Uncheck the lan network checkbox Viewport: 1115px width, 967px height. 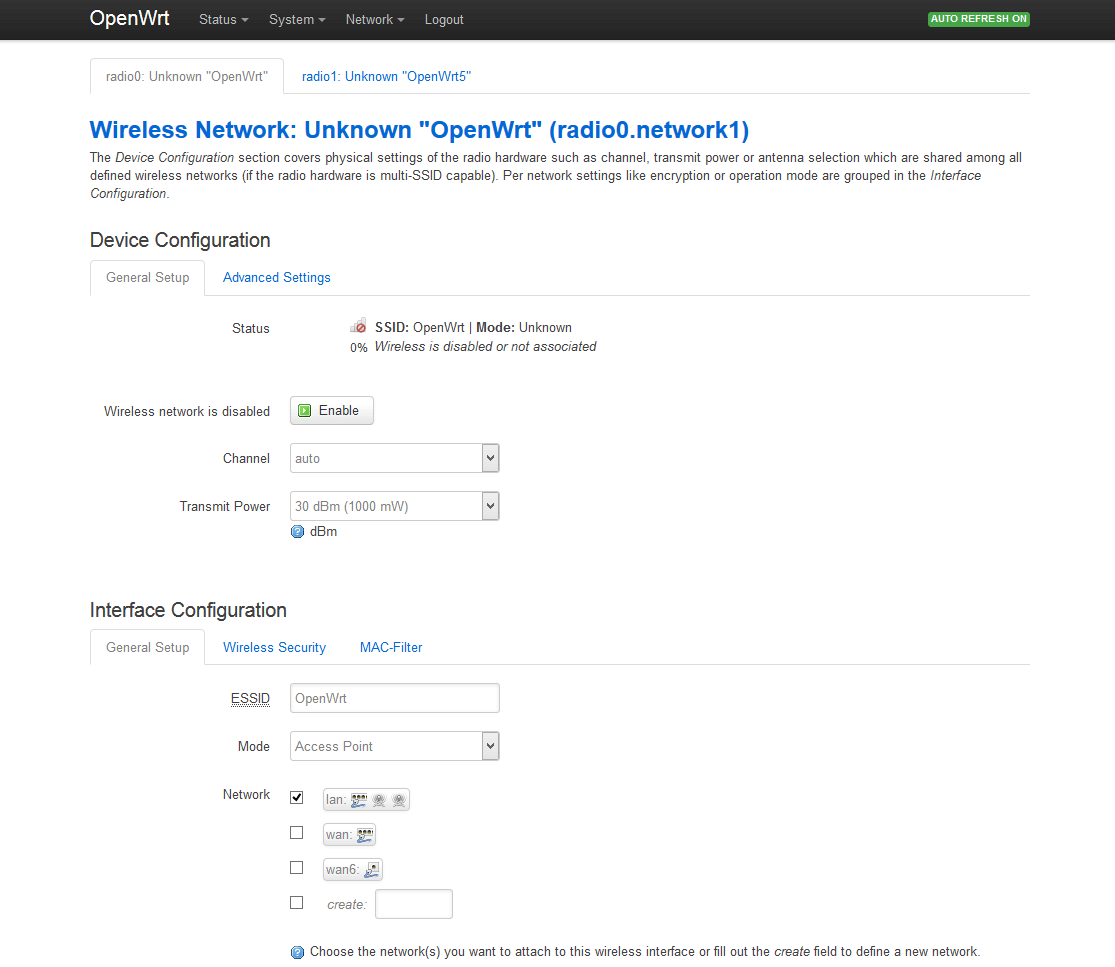click(x=296, y=798)
